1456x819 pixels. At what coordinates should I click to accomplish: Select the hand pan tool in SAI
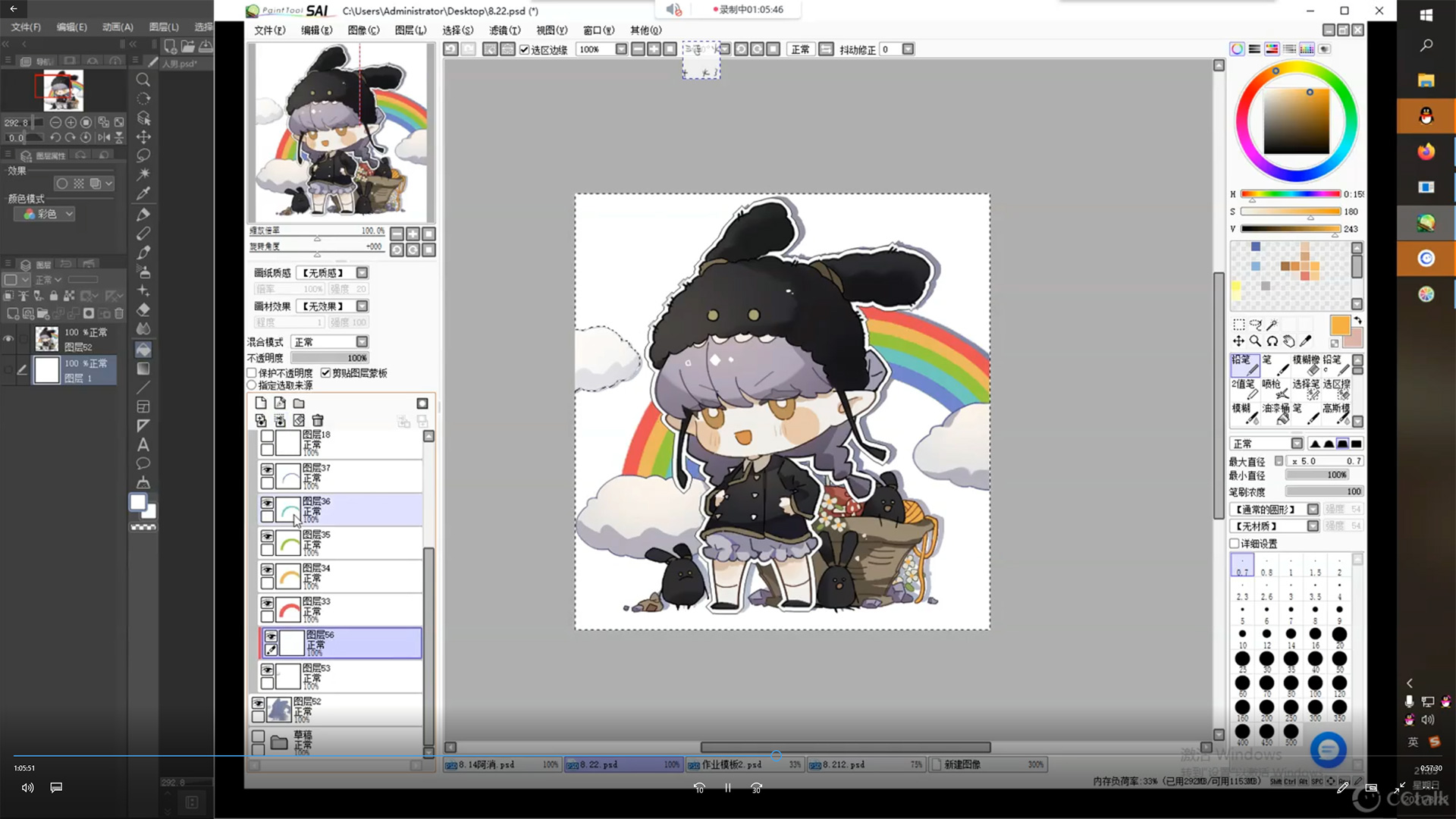pos(1288,341)
